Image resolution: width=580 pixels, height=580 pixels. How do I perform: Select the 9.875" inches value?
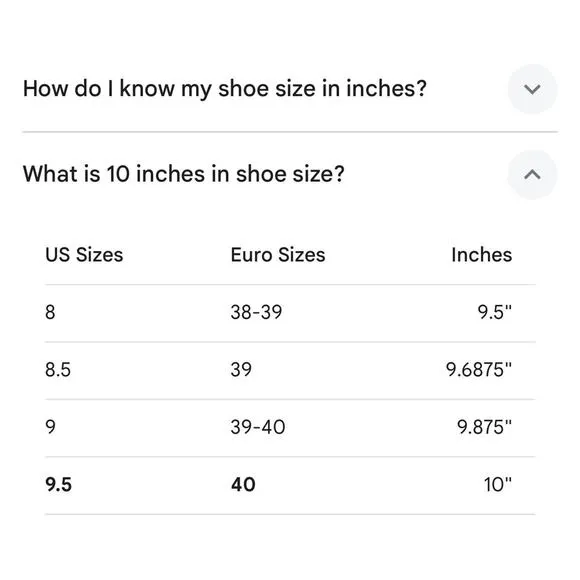click(x=485, y=427)
